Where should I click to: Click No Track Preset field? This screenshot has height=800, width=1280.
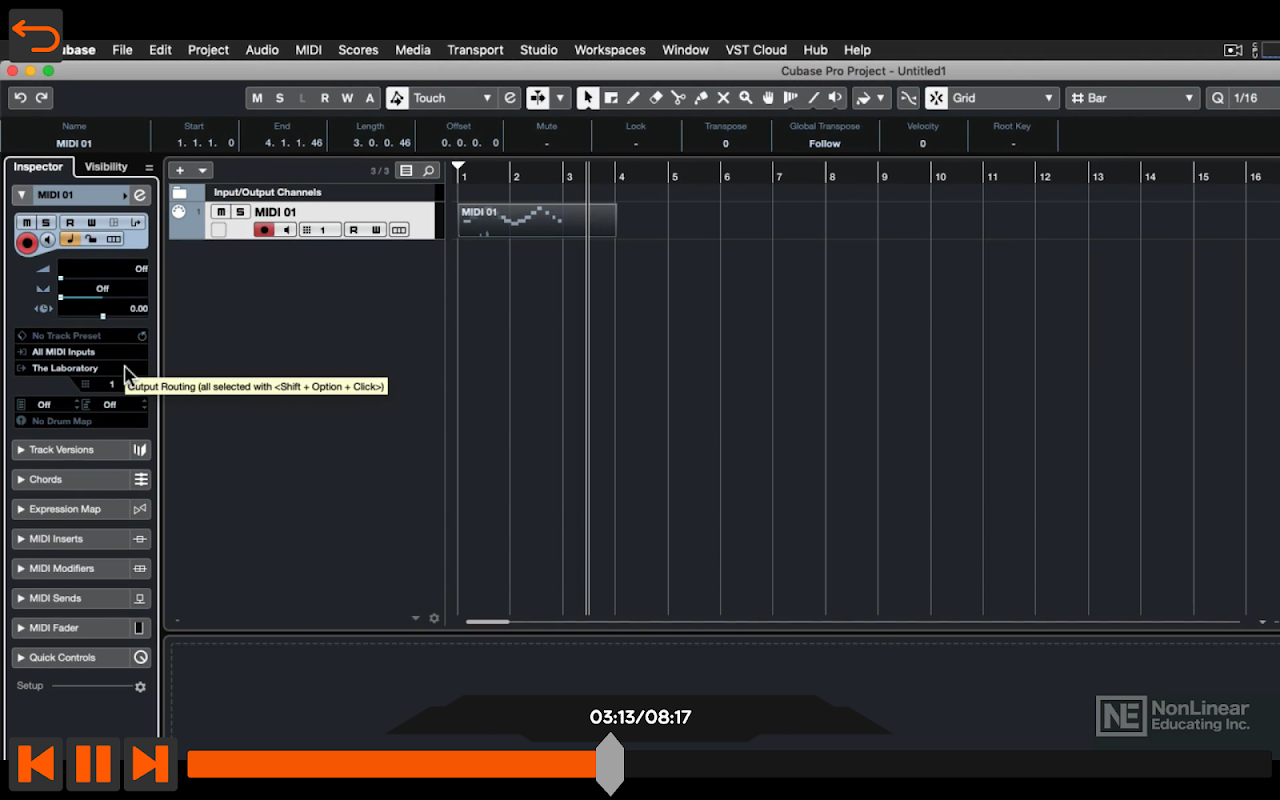point(81,336)
